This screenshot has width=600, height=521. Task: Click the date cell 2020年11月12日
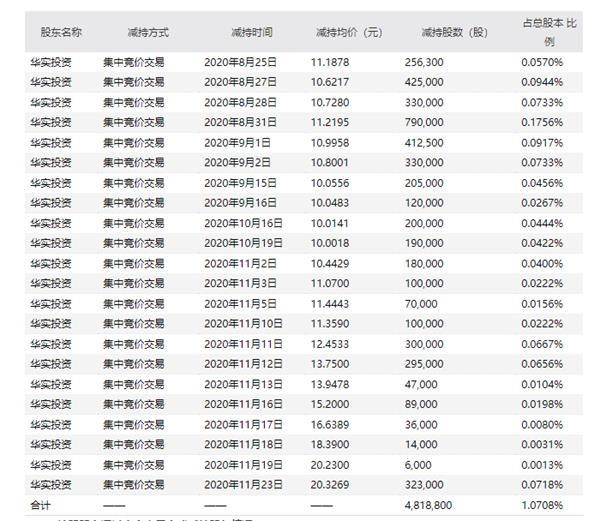(243, 364)
